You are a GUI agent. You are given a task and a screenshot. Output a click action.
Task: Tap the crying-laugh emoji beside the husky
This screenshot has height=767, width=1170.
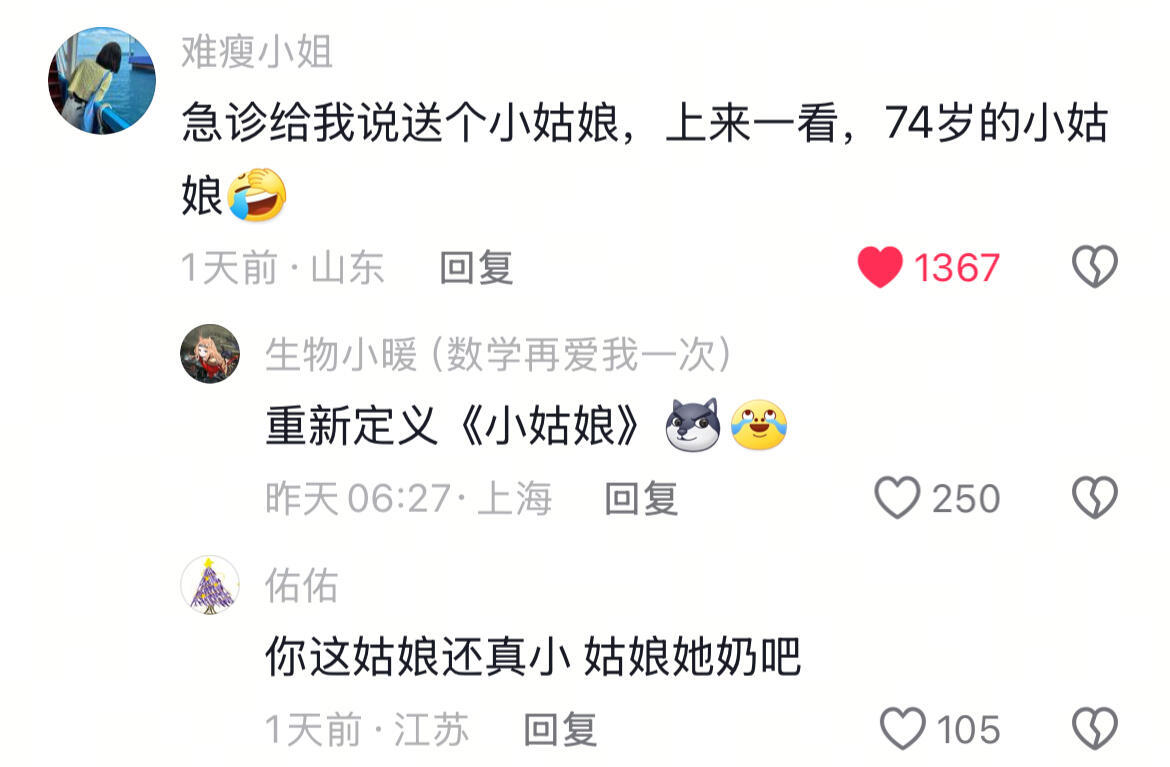(x=759, y=425)
